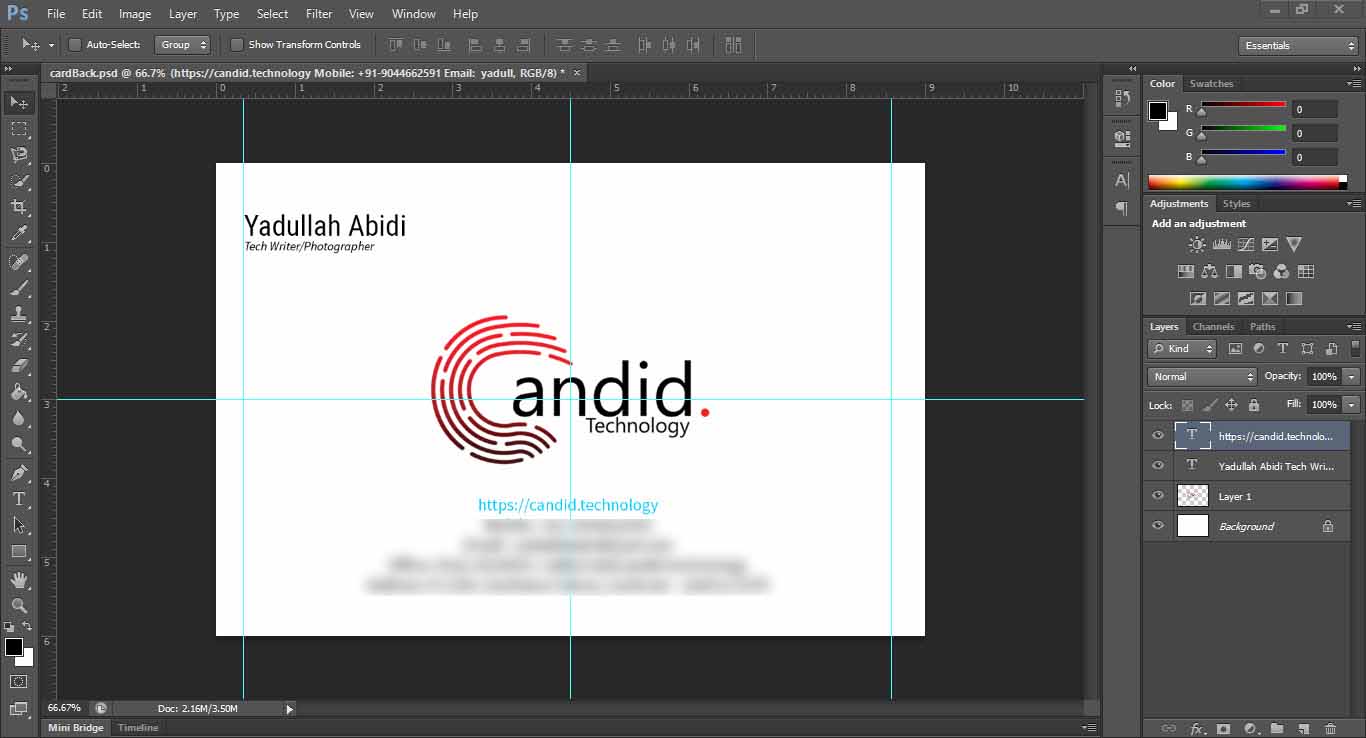Select the Rectangular Marquee tool
Screen dimensions: 1366x738
point(19,129)
